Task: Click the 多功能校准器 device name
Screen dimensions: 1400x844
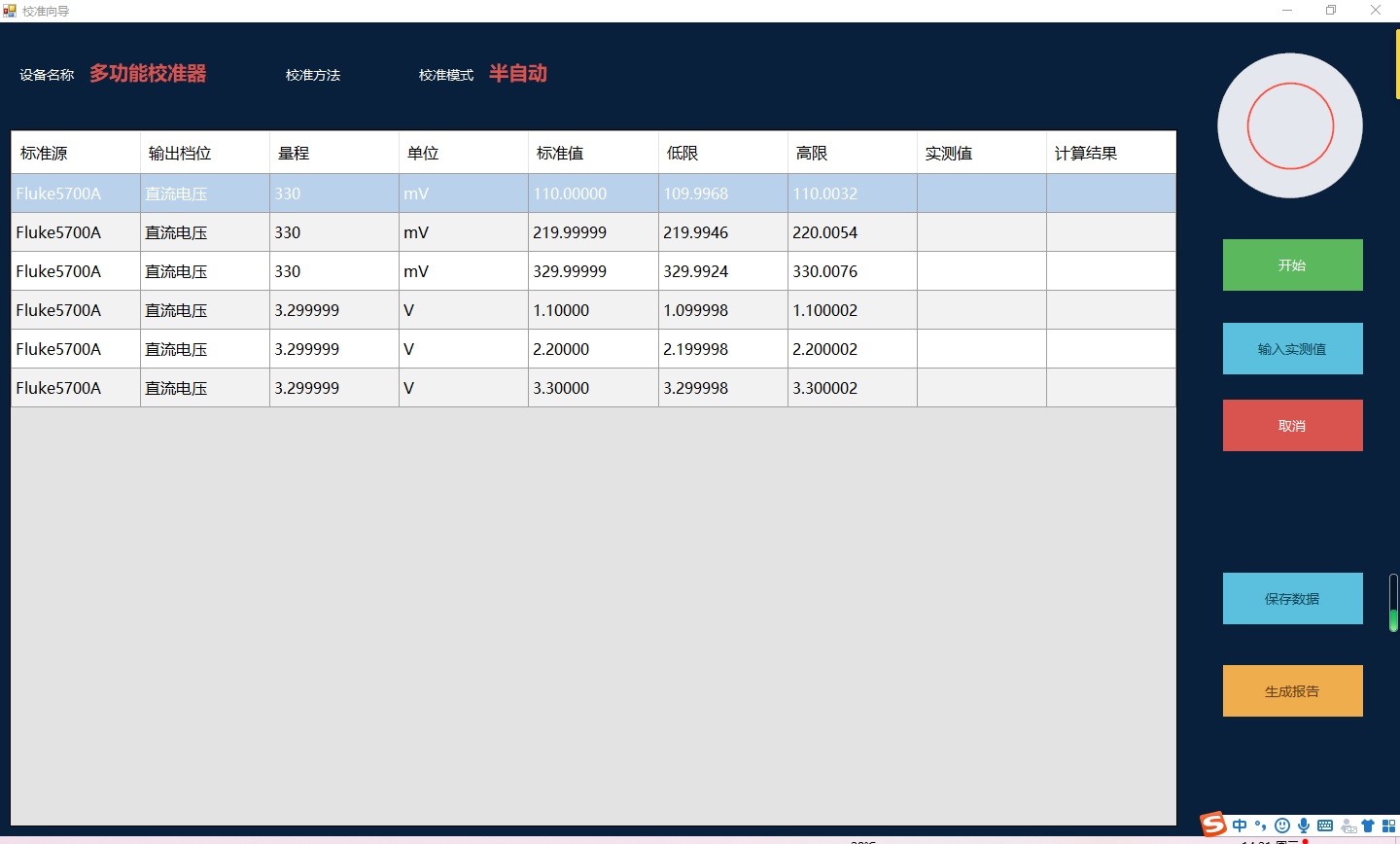Action: click(148, 74)
